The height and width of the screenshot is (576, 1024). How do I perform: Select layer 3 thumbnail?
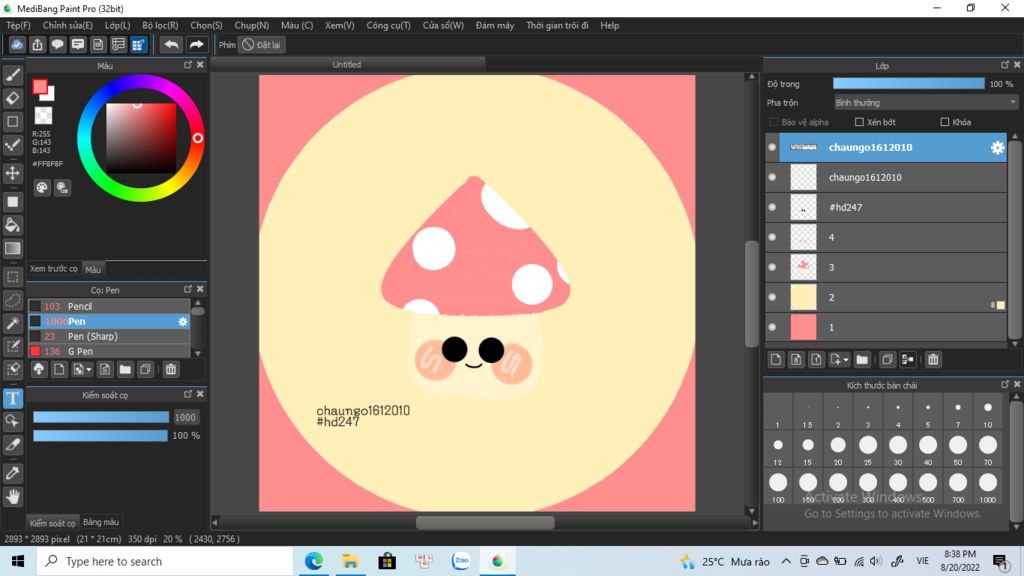point(803,267)
